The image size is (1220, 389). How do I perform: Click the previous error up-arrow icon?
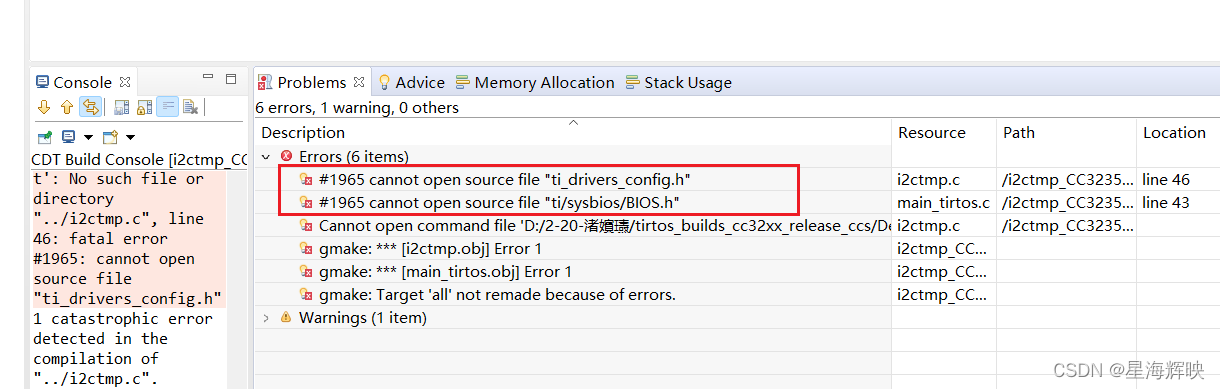pos(67,107)
